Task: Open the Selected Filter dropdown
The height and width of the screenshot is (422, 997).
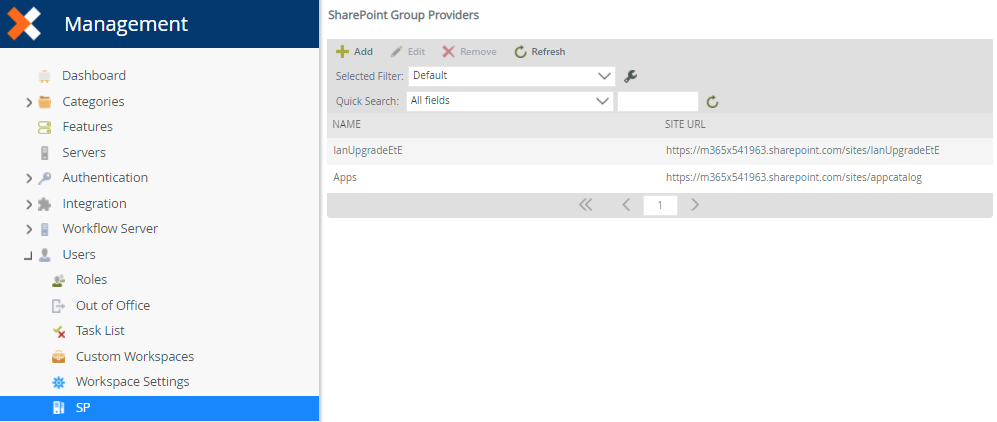Action: [x=511, y=76]
